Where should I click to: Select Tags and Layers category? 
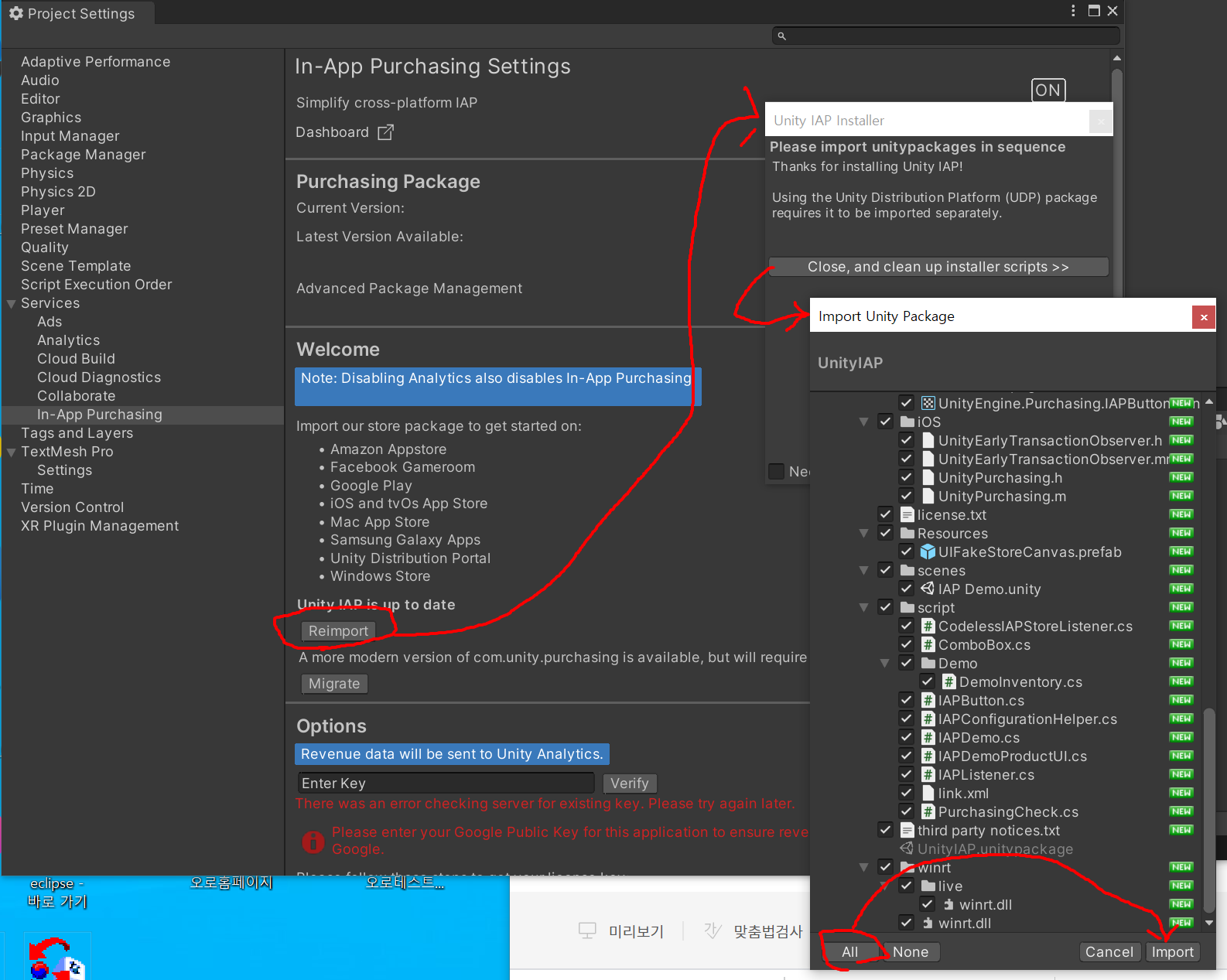(77, 433)
